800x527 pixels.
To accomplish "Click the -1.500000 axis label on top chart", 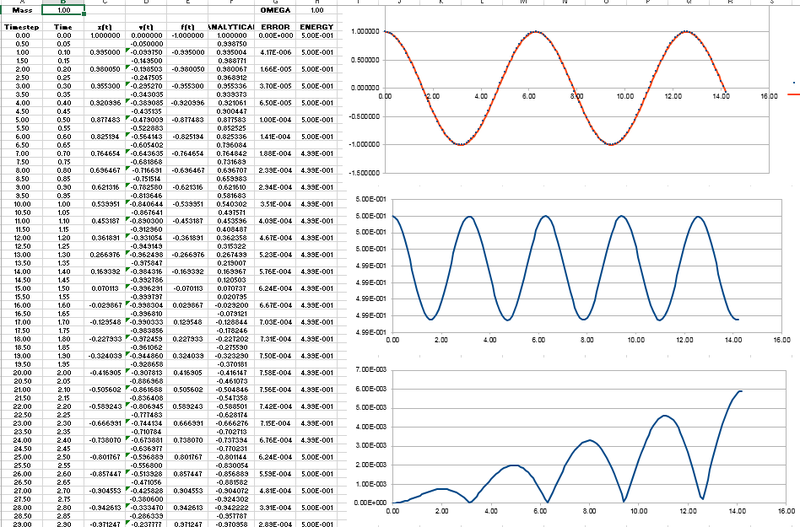I will pos(365,173).
